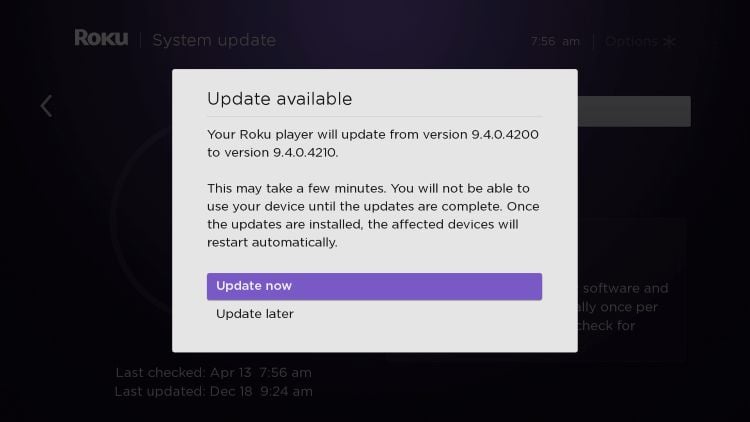Click the dimmed highlighted bar behind the dialog
The width and height of the screenshot is (750, 422).
coord(634,111)
